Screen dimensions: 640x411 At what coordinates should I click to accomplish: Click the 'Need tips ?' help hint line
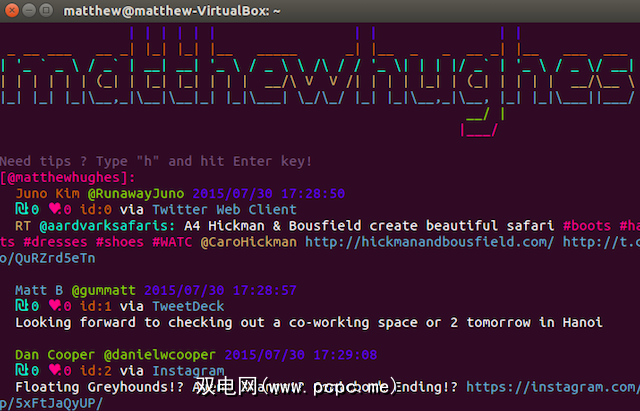(156, 161)
